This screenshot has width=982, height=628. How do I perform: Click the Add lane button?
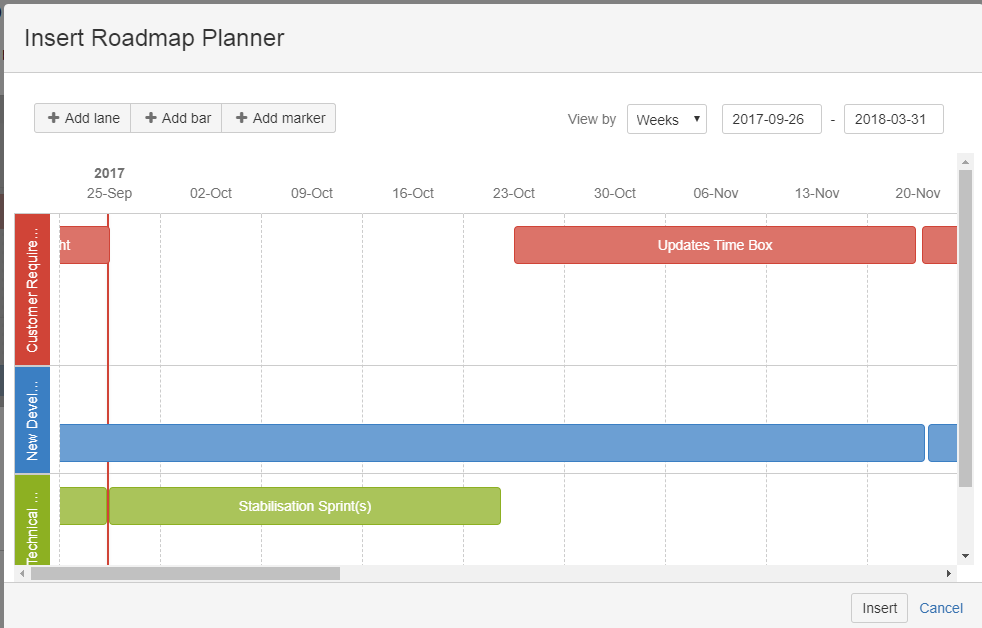click(83, 118)
